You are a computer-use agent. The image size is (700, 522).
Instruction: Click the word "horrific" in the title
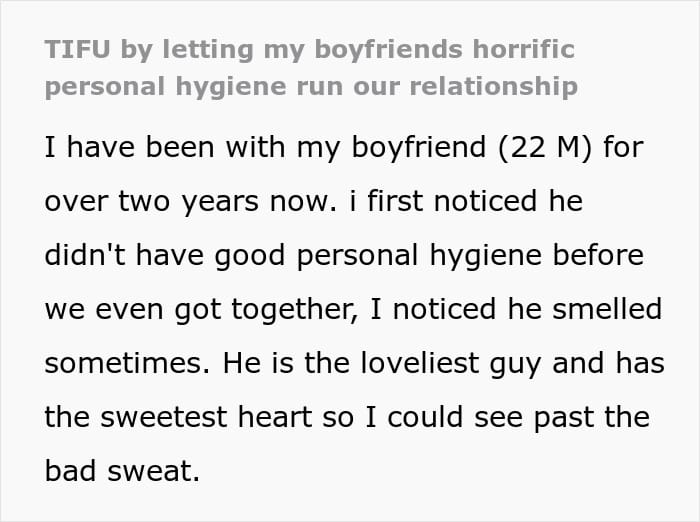[524, 49]
